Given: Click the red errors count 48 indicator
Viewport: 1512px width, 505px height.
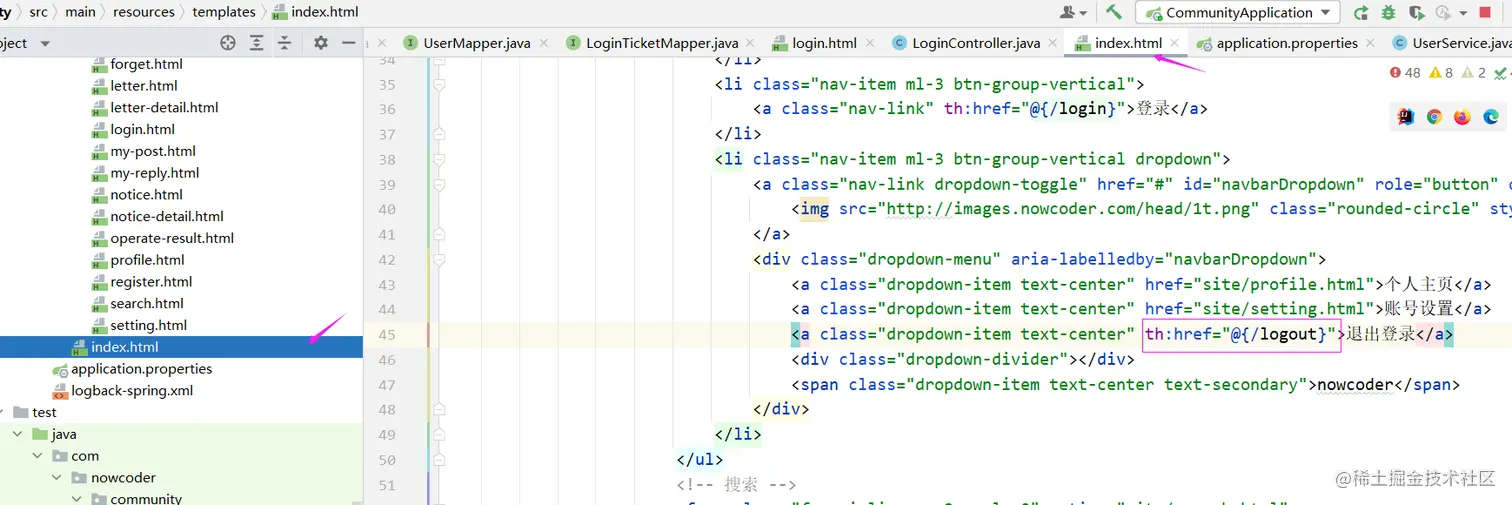Looking at the screenshot, I should (1405, 72).
